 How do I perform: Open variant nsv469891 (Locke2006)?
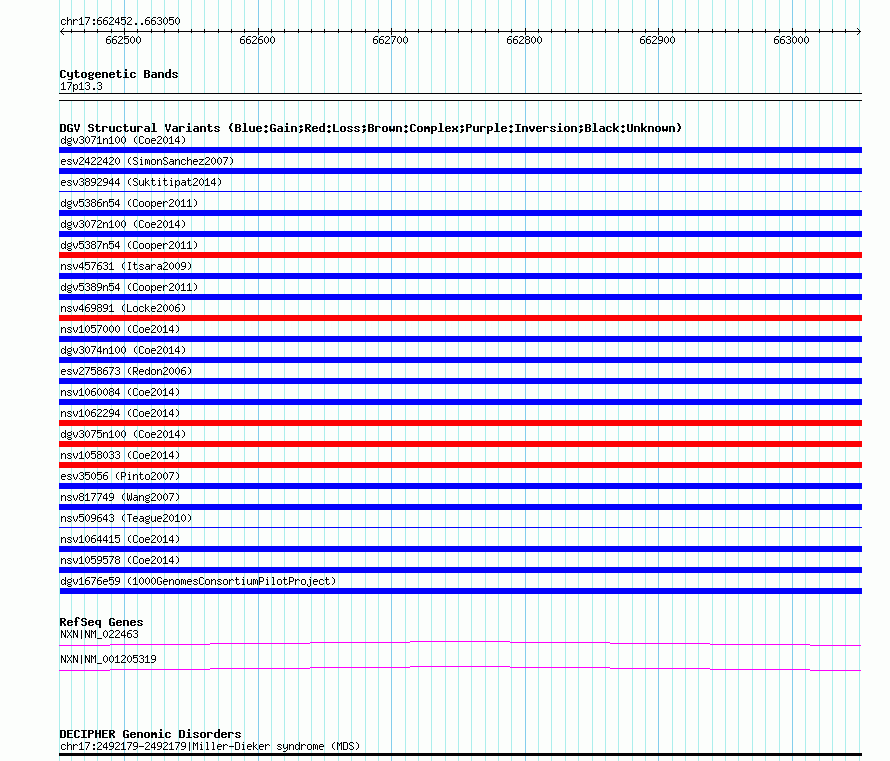point(123,308)
